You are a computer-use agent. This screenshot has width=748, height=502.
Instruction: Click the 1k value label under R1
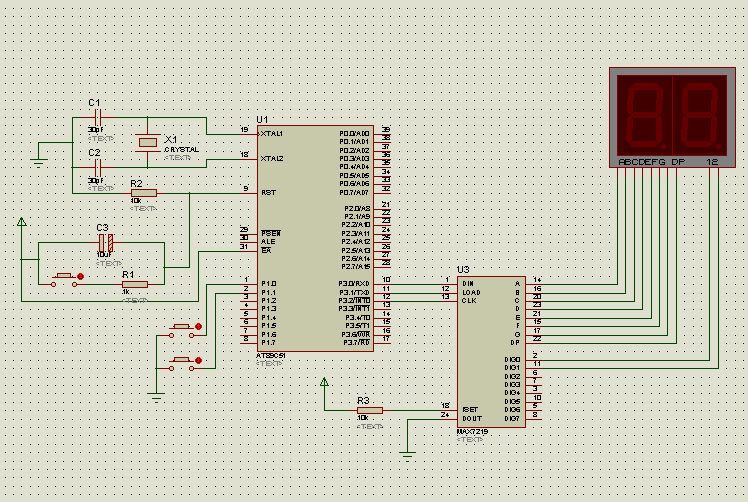[126, 292]
